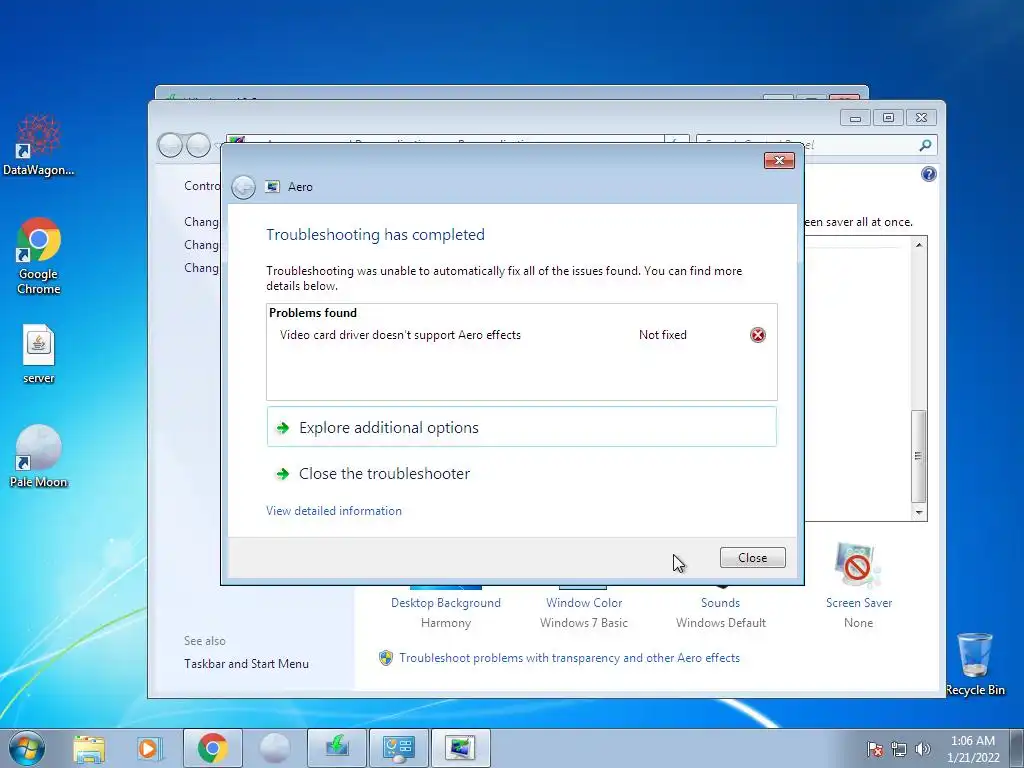
Task: Open View detailed information link
Action: click(334, 511)
